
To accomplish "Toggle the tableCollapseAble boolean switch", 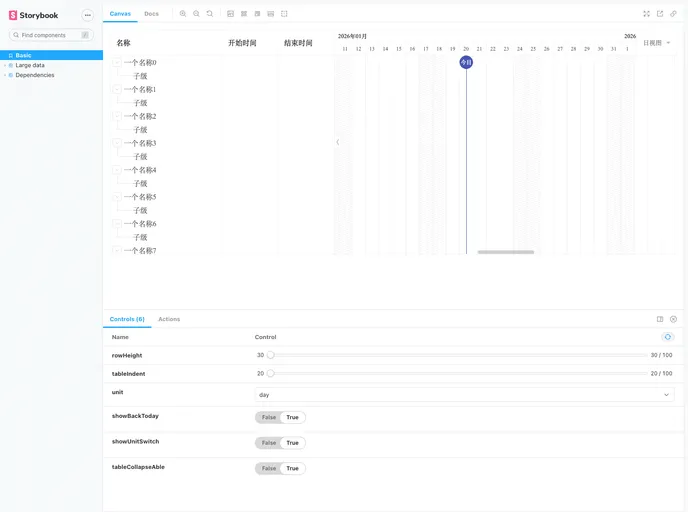I will 280,468.
